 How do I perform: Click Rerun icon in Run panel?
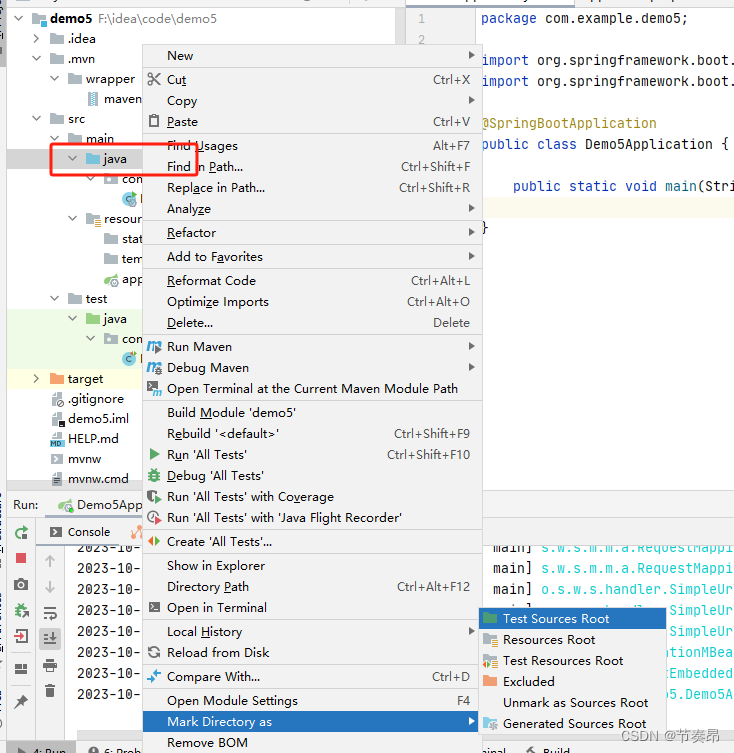[21, 533]
